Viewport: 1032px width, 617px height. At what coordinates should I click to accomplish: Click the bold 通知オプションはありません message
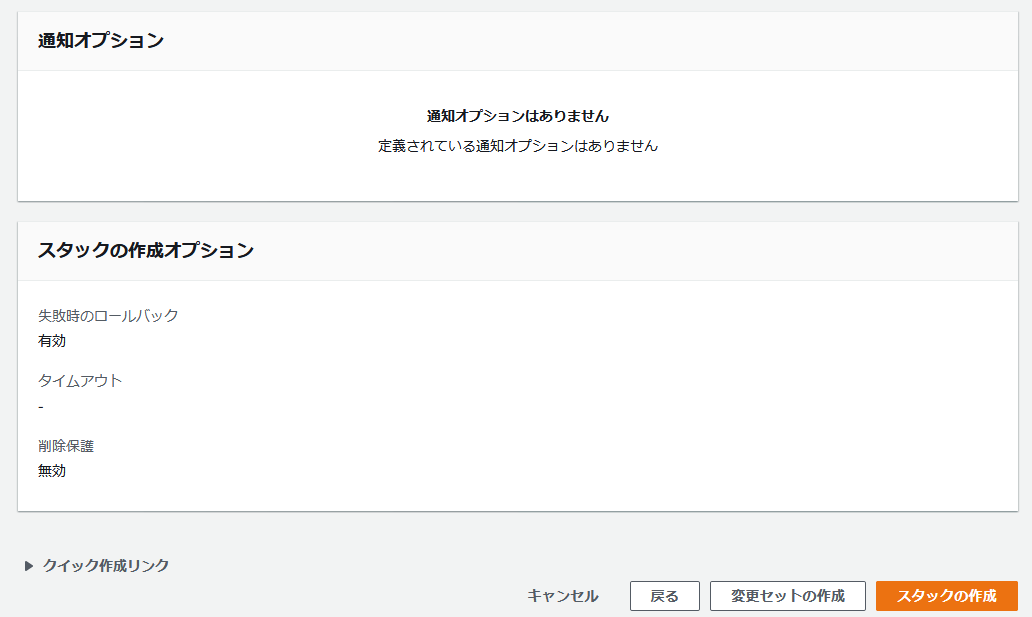tap(517, 116)
